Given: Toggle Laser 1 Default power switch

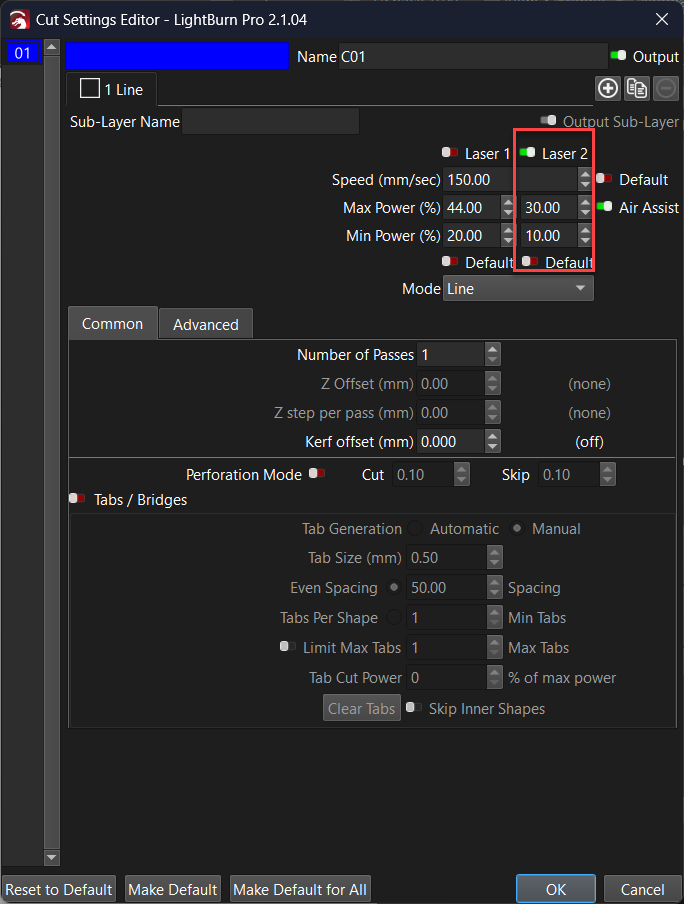Looking at the screenshot, I should 450,261.
